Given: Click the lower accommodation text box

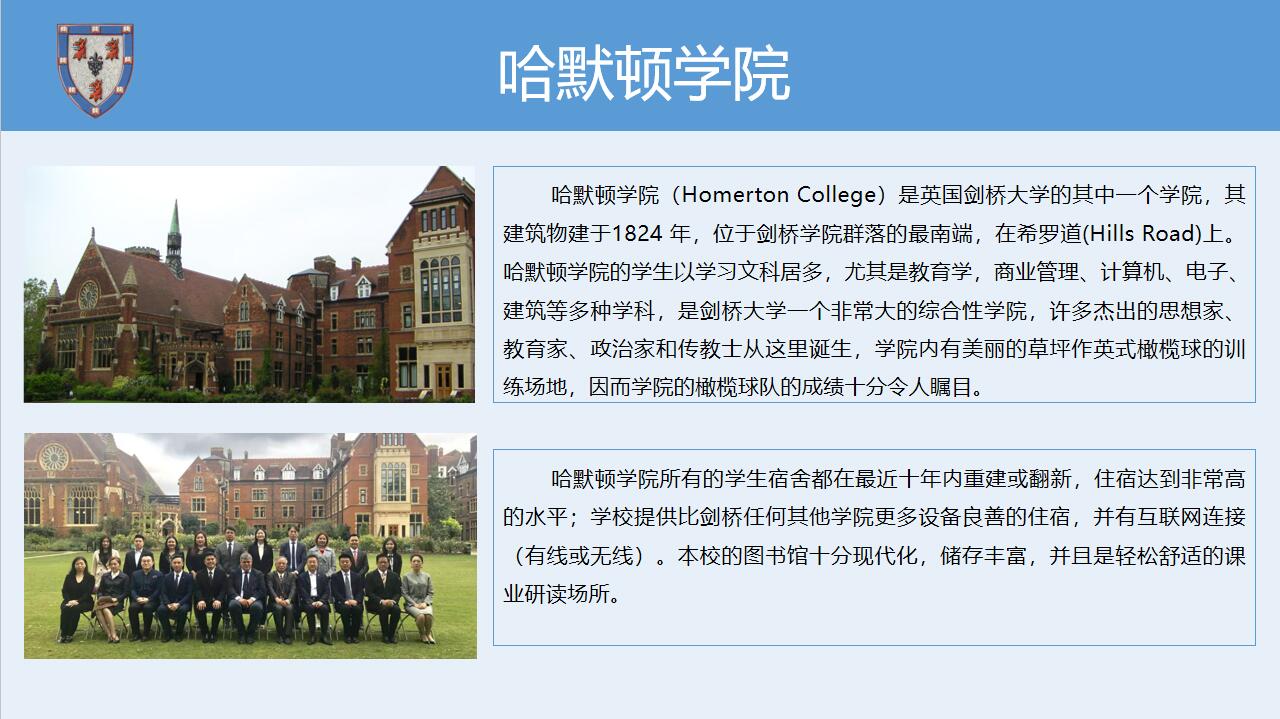Looking at the screenshot, I should (x=875, y=545).
